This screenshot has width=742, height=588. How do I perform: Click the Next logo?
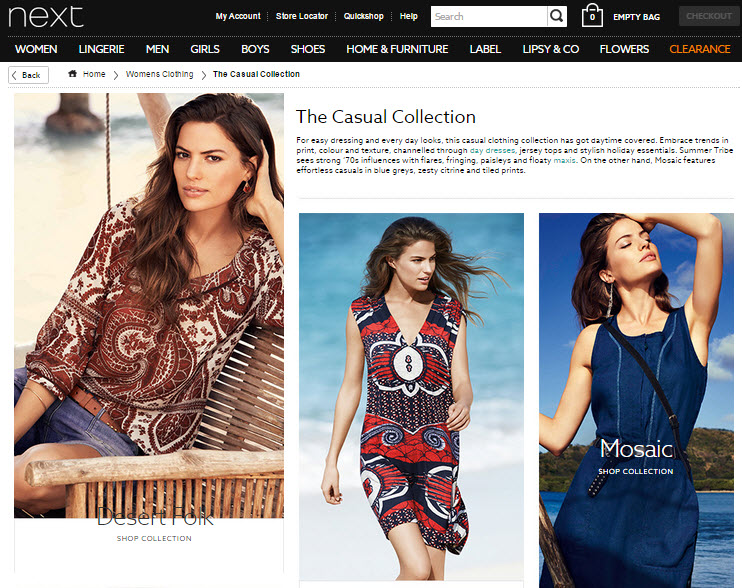pos(46,16)
